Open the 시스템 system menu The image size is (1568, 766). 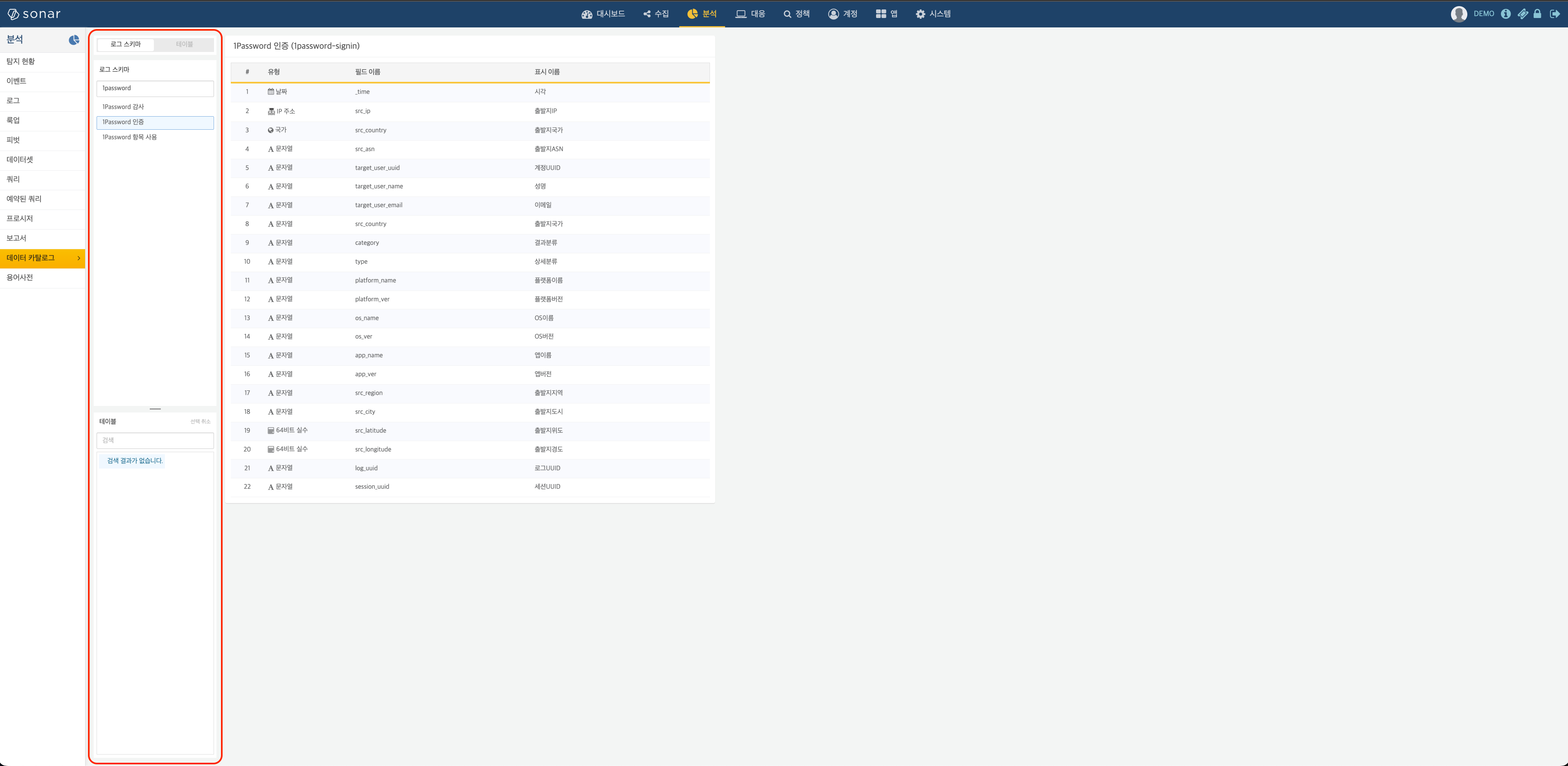click(x=933, y=14)
